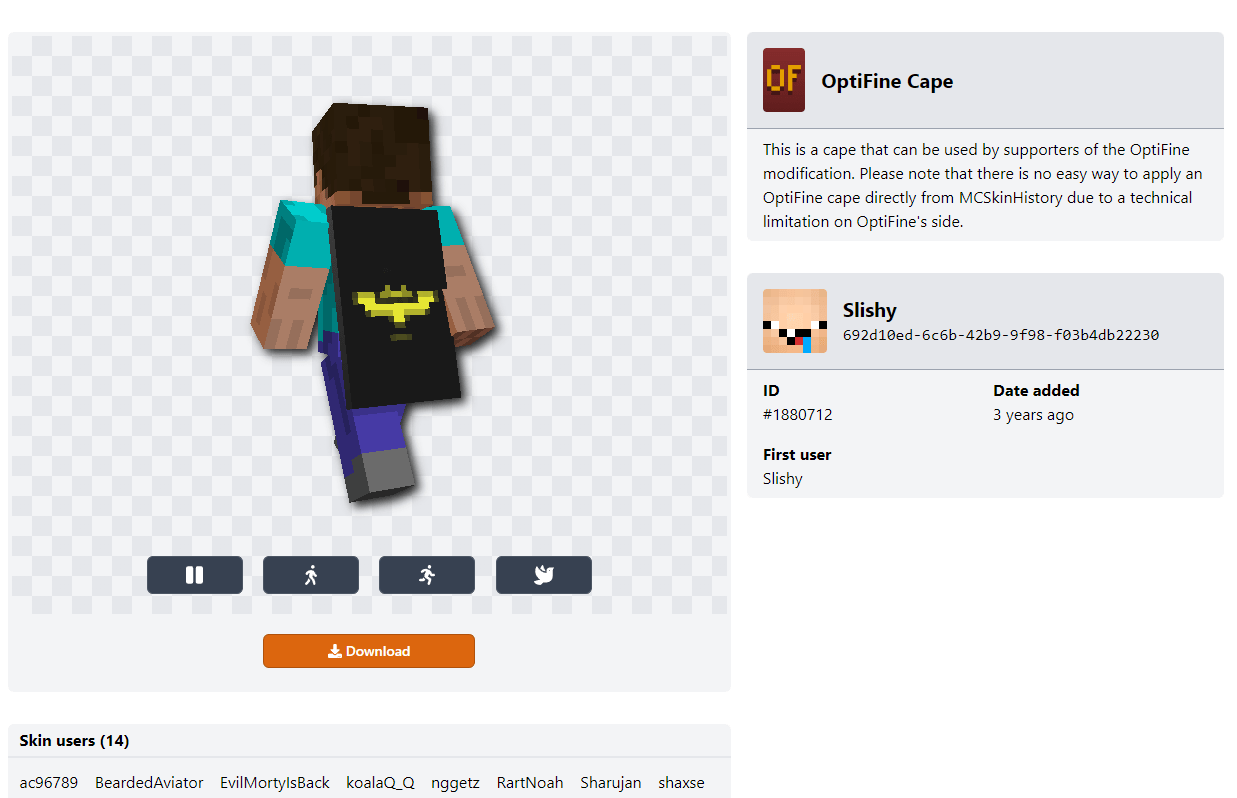The width and height of the screenshot is (1237, 798).
Task: Pause the skin animation
Action: pyautogui.click(x=194, y=574)
